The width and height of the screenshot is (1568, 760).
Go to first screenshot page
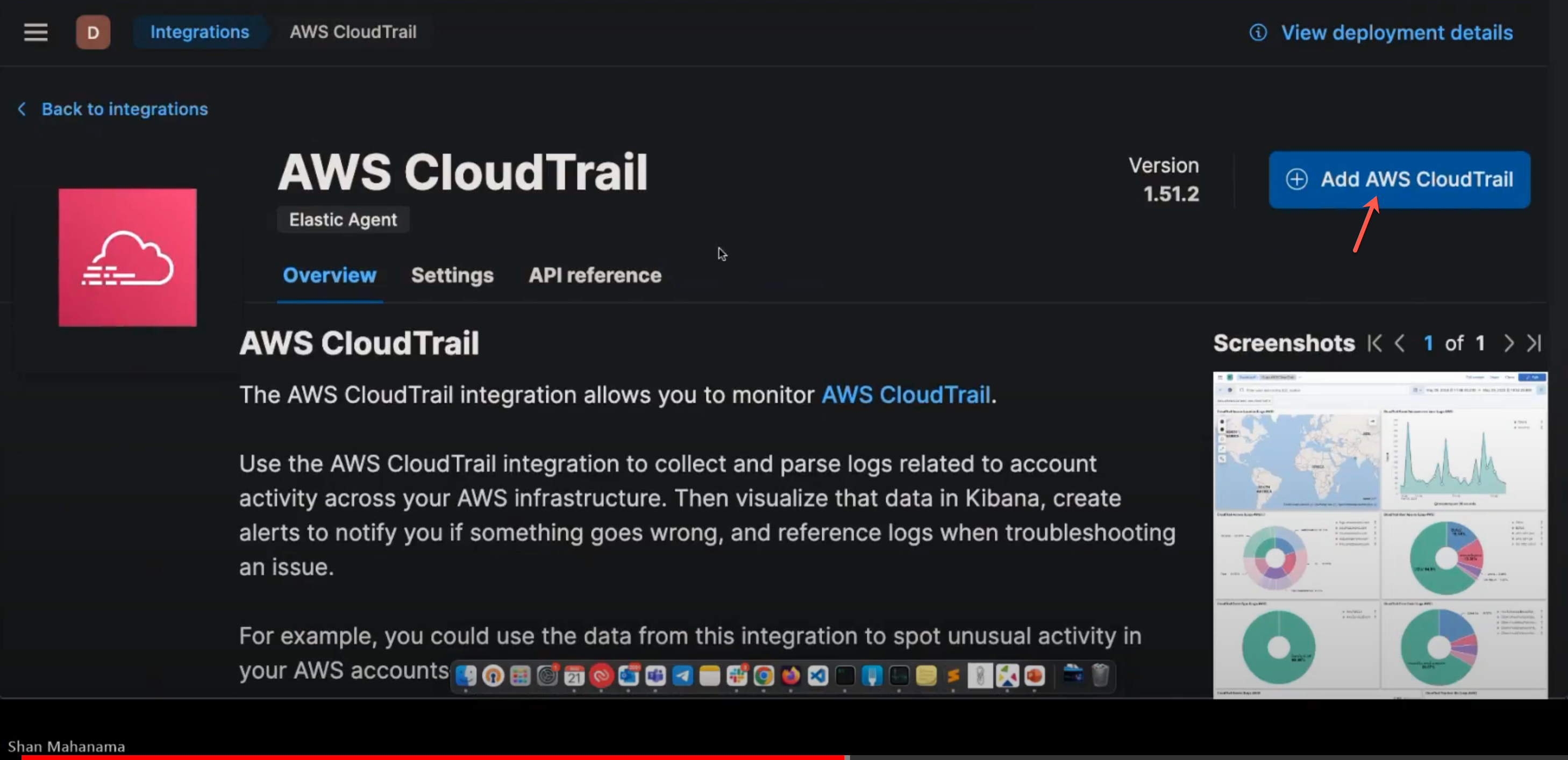point(1374,343)
